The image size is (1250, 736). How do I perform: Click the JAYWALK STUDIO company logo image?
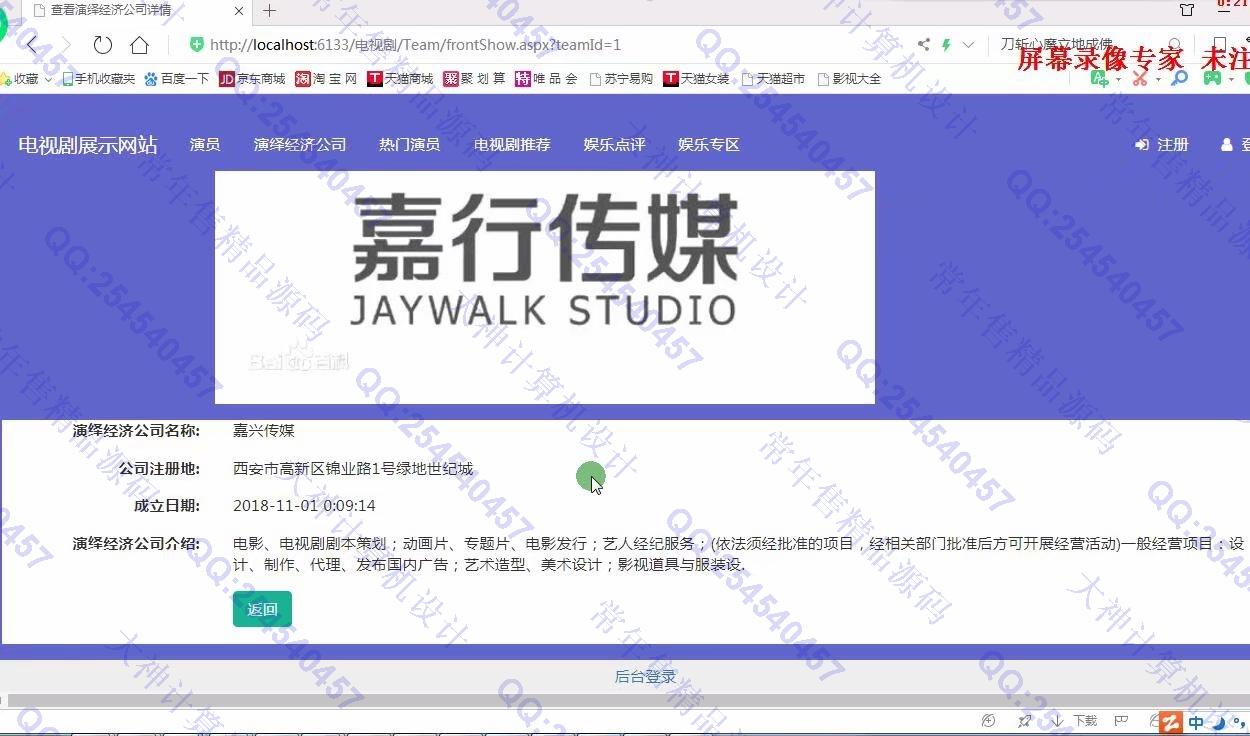(x=545, y=287)
